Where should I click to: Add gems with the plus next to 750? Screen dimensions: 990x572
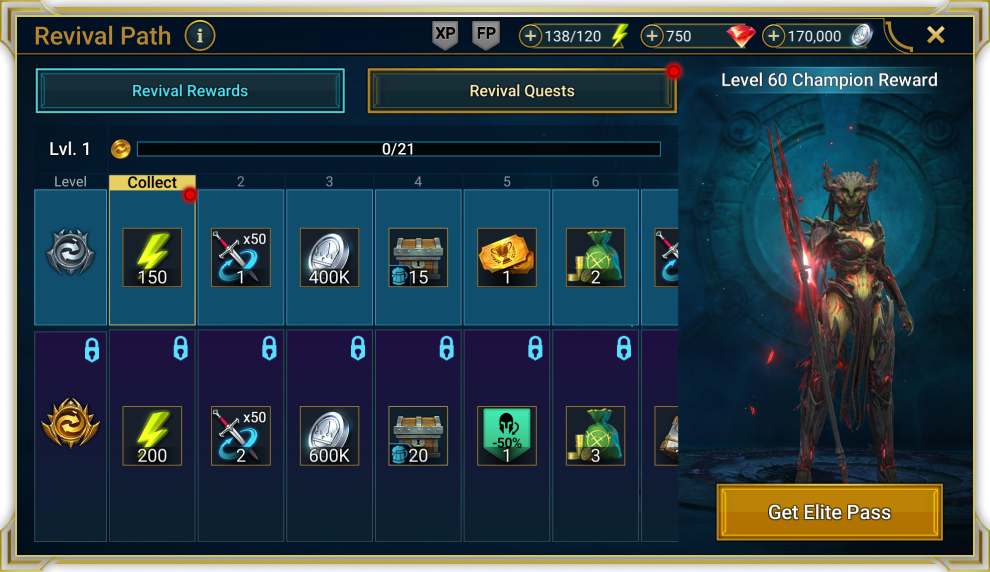pyautogui.click(x=652, y=36)
